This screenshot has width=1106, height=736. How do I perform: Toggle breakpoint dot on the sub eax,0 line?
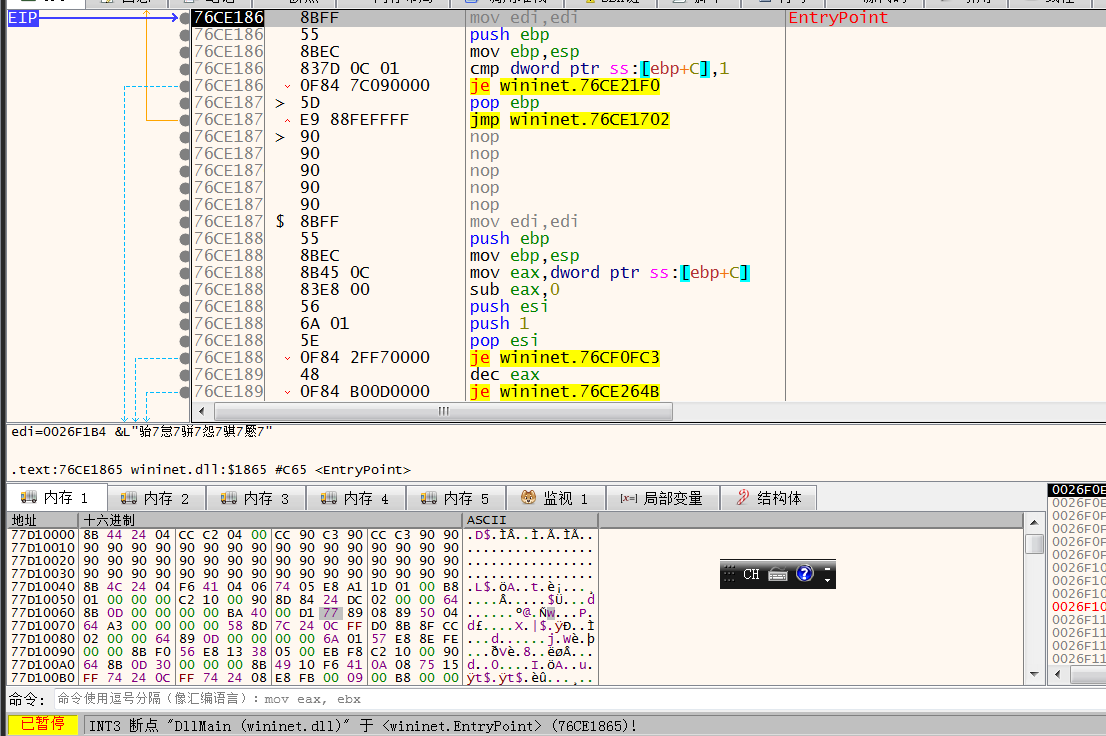[x=184, y=290]
